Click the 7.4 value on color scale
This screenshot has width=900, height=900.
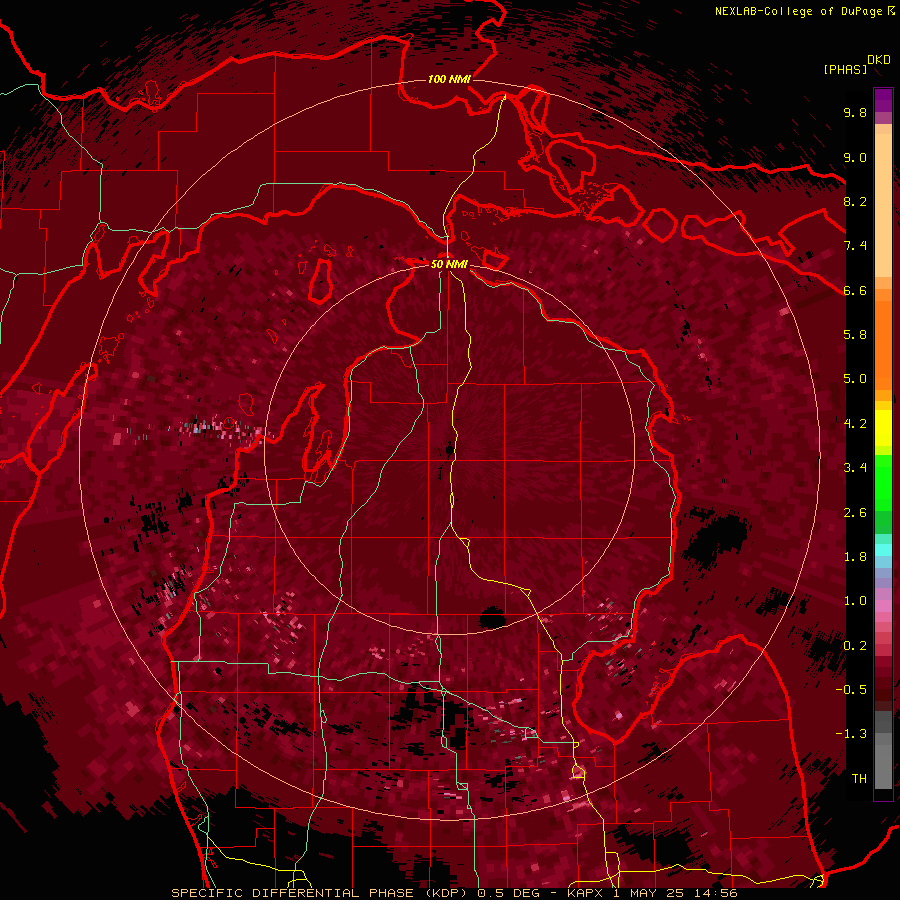855,246
